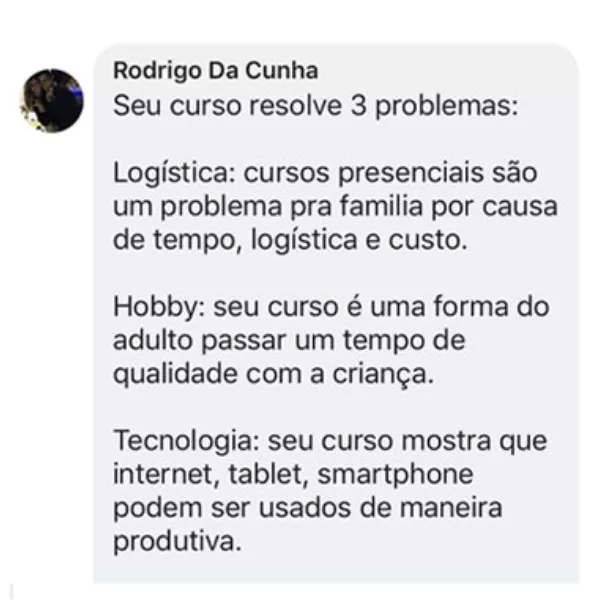Click the text 'seu curso é uma forma do'
The height and width of the screenshot is (607, 599).
[381, 307]
